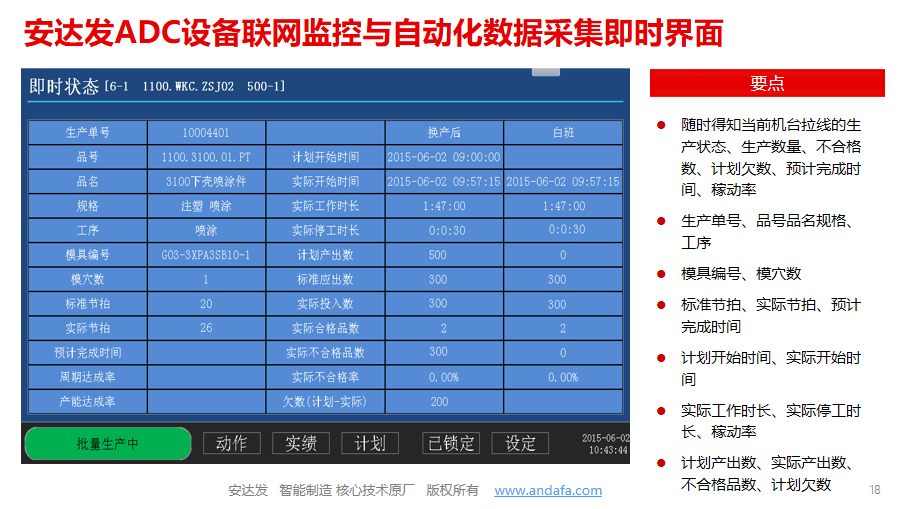
Task: Open the 计划 button
Action: (x=370, y=444)
